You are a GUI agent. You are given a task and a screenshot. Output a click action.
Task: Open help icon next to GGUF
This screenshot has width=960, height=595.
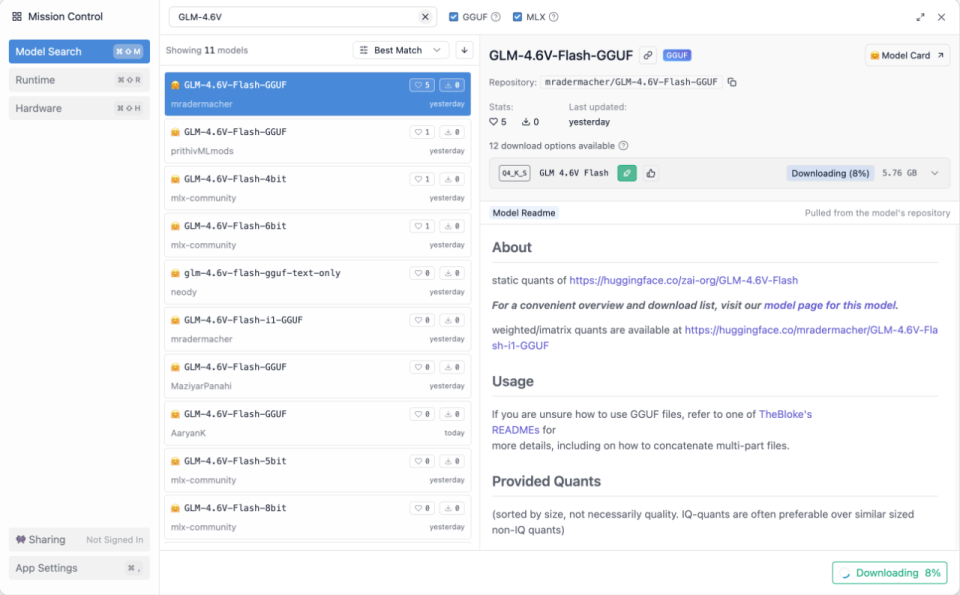coord(496,17)
